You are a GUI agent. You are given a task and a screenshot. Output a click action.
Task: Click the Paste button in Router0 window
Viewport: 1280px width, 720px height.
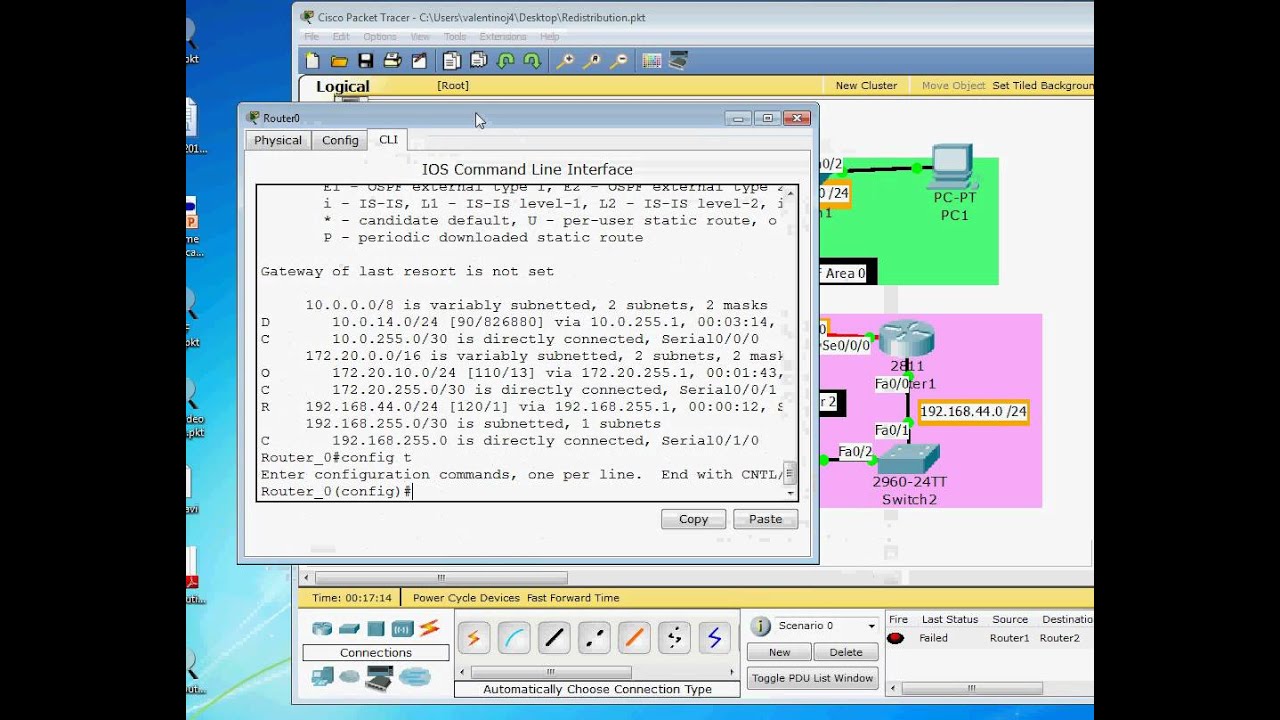(765, 519)
